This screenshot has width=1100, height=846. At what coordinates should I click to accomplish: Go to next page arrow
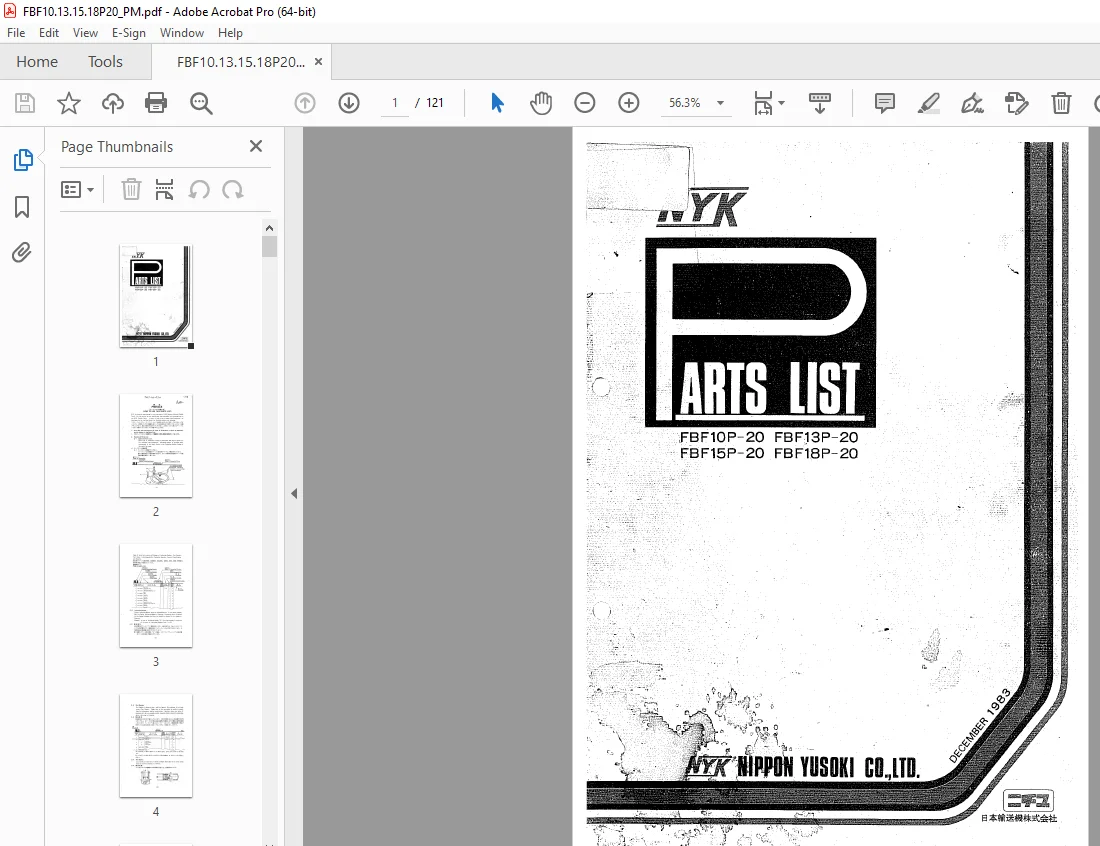[x=349, y=103]
